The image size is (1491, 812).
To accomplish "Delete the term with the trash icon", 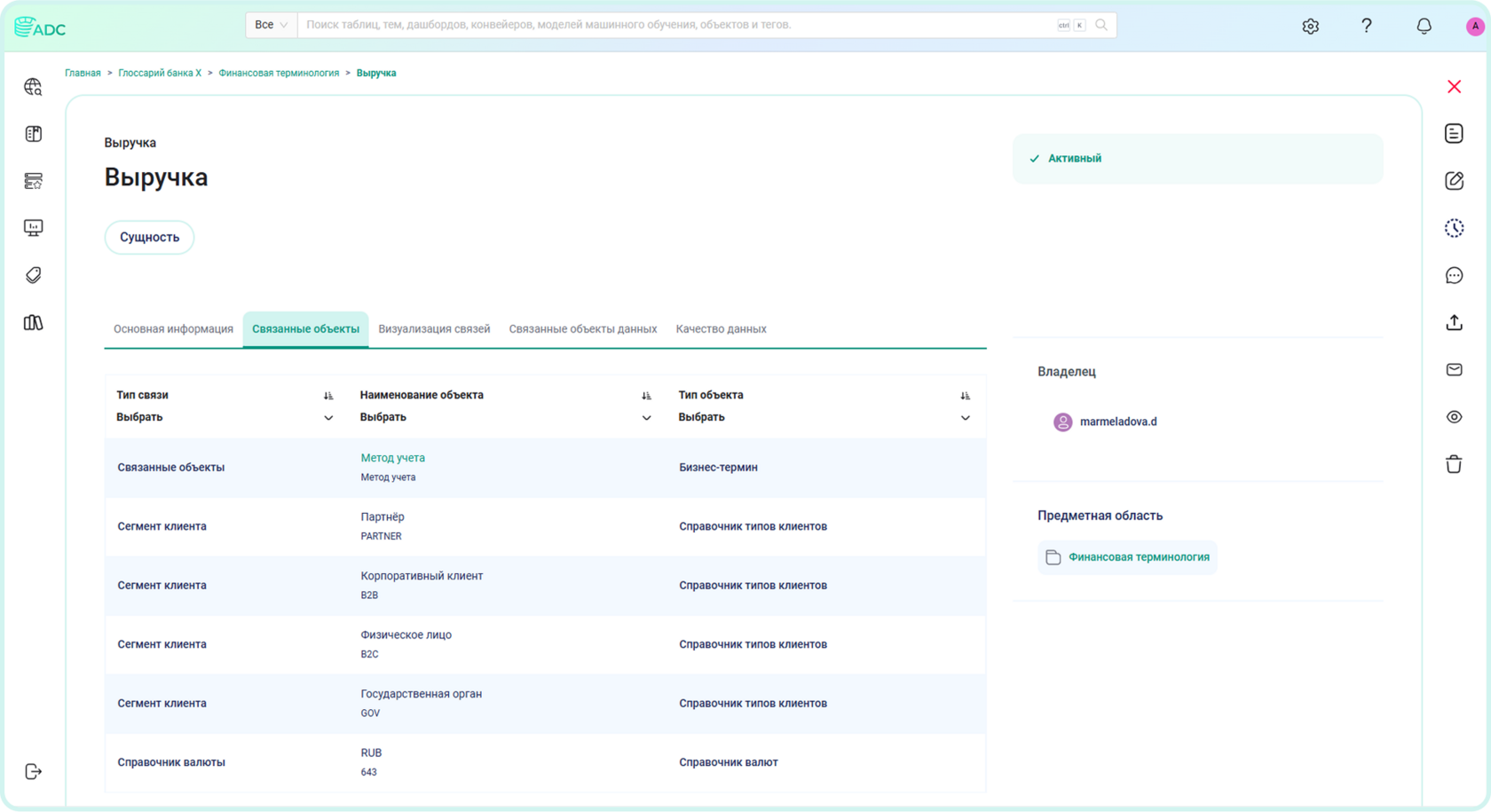I will pyautogui.click(x=1454, y=464).
